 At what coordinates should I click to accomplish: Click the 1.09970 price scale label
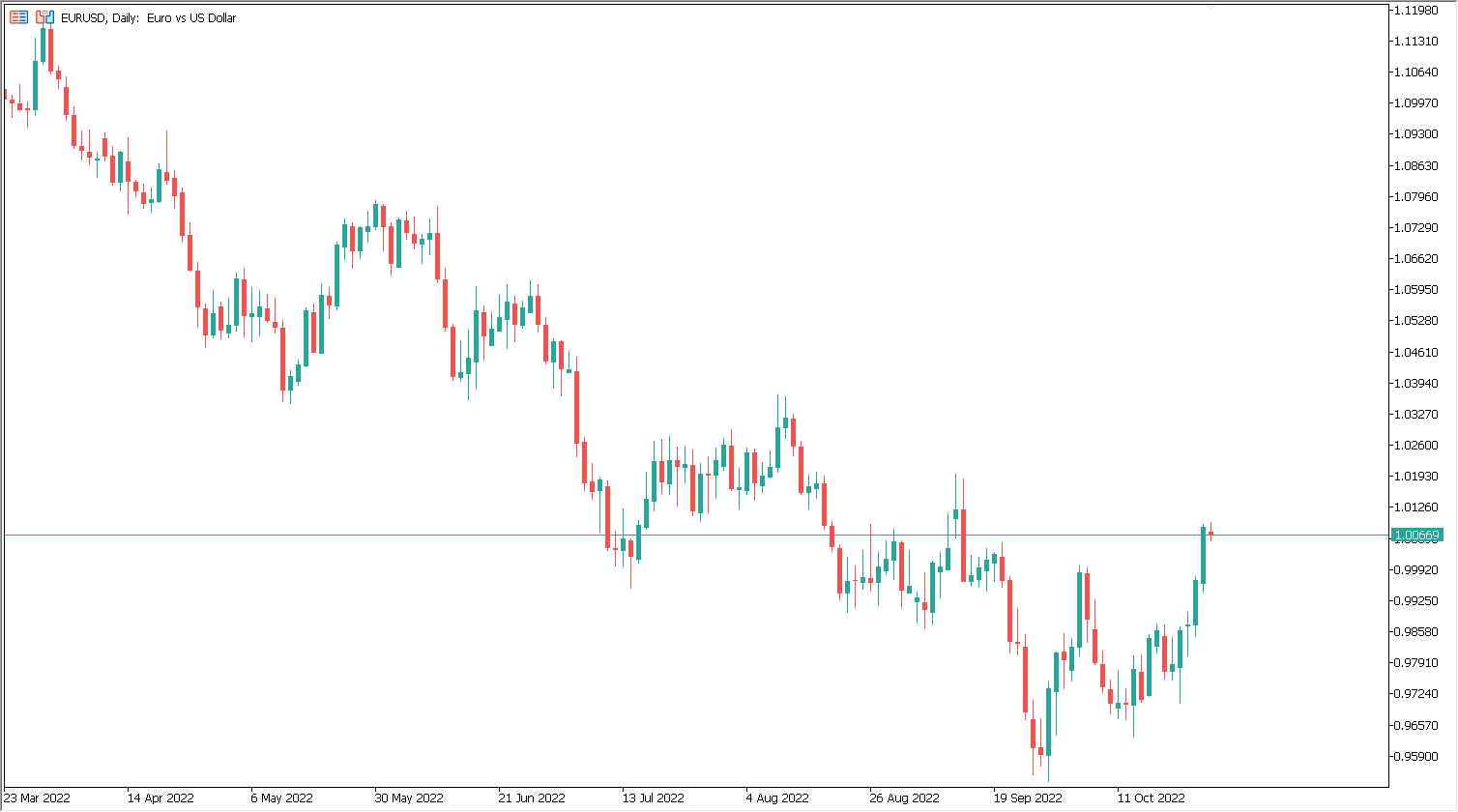tap(1417, 102)
